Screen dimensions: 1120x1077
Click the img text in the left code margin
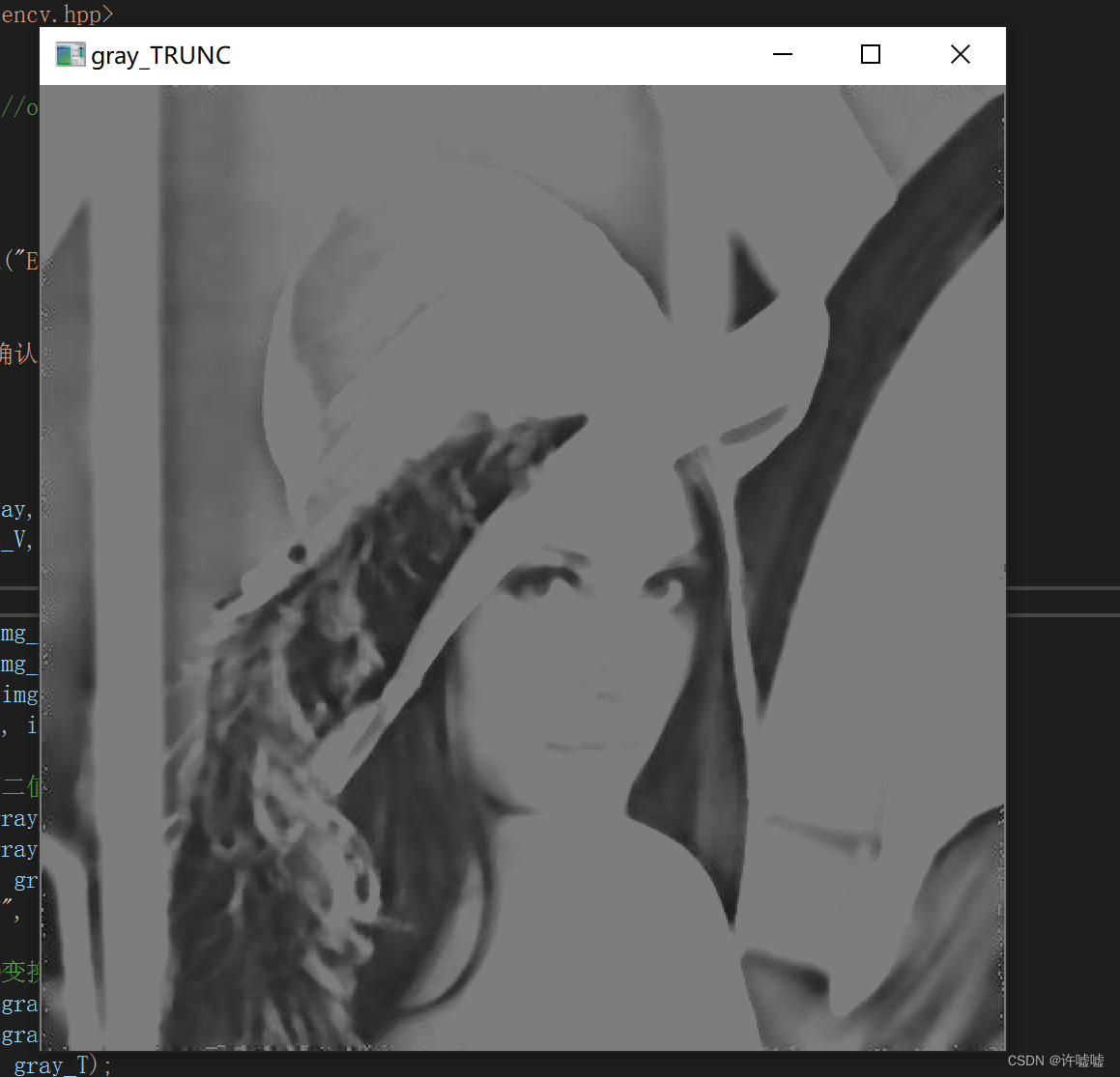click(19, 694)
